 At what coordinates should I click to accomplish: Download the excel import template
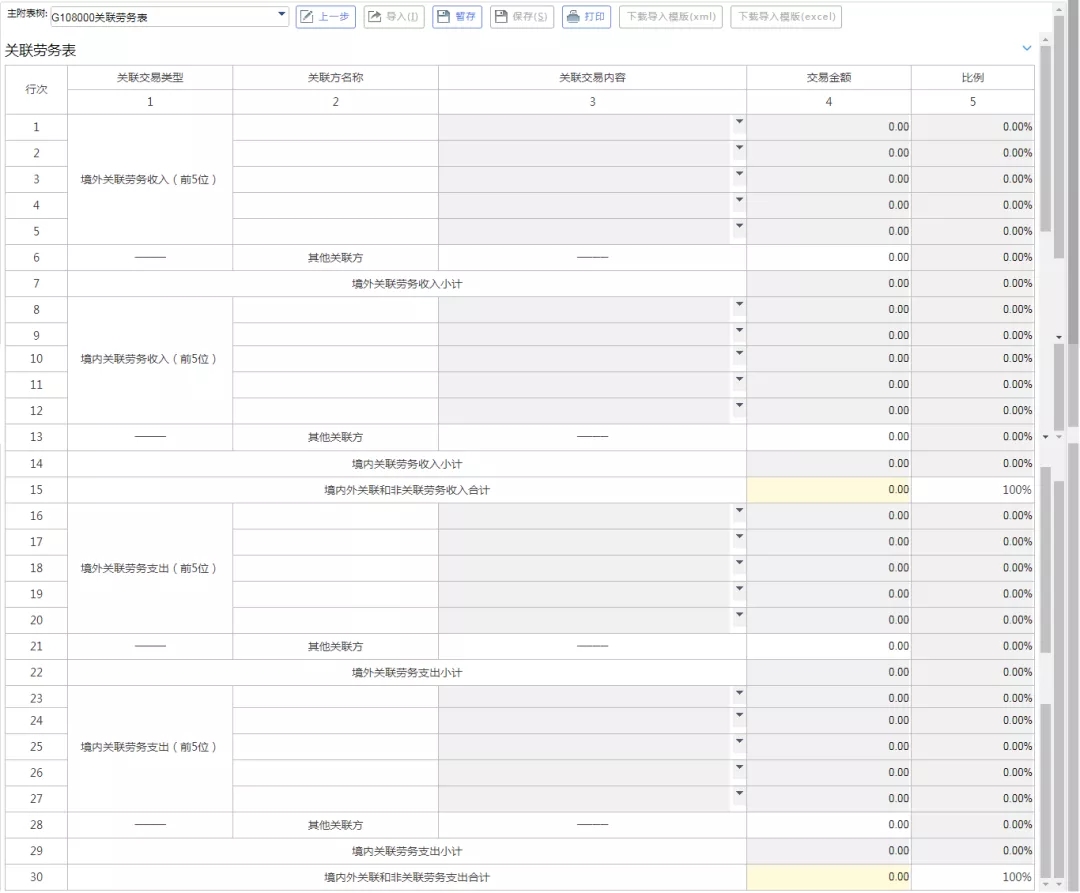786,17
